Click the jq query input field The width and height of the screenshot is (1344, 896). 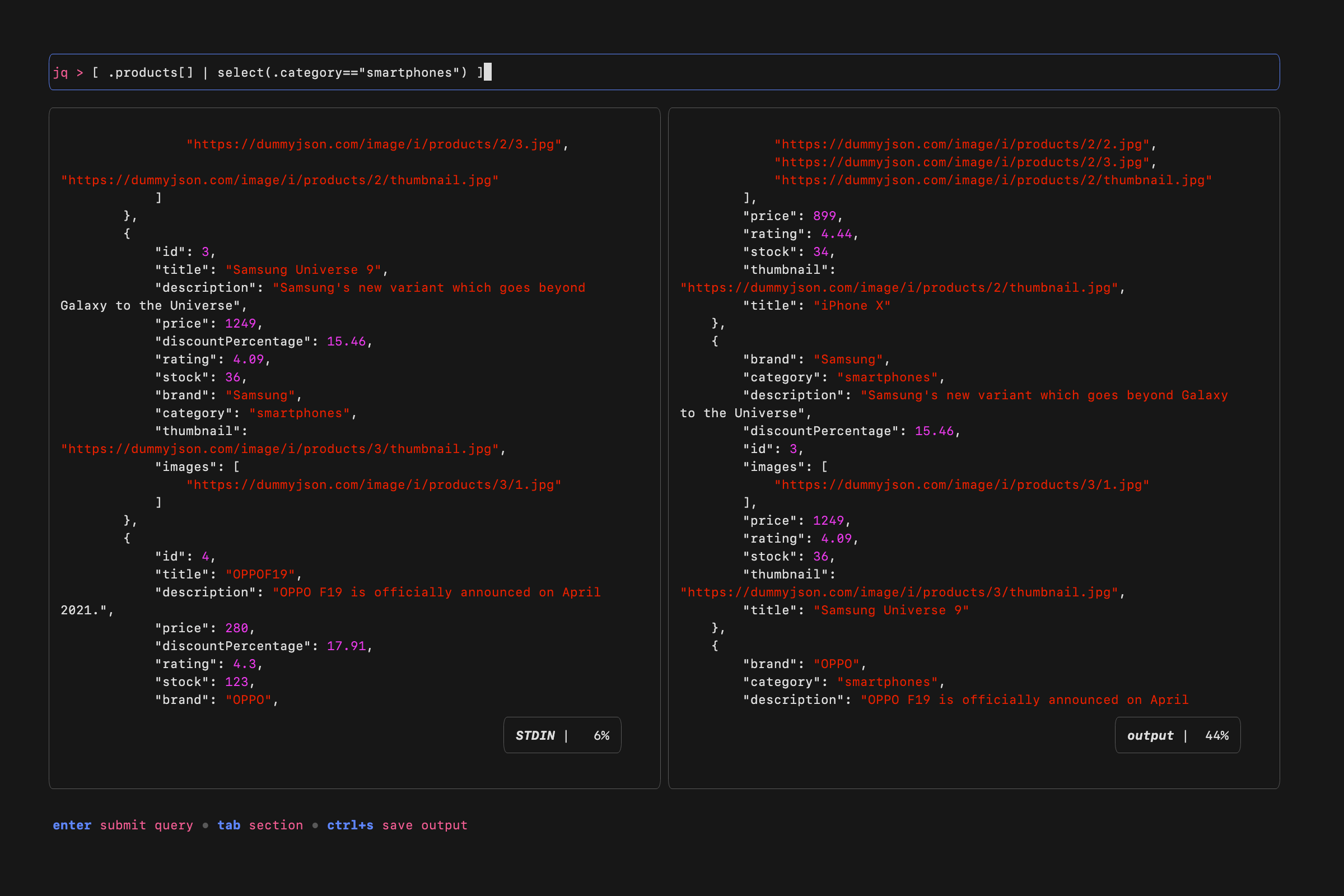tap(664, 72)
